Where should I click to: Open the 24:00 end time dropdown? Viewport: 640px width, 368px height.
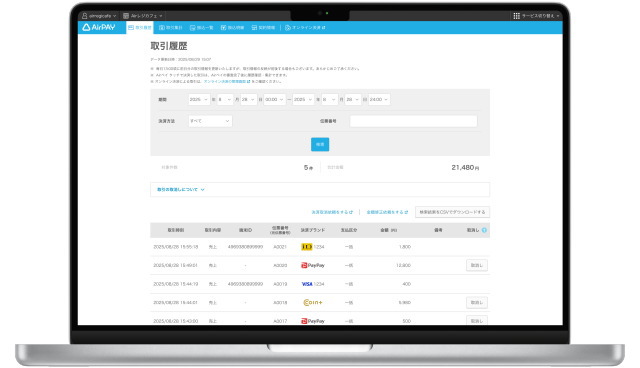(x=379, y=100)
